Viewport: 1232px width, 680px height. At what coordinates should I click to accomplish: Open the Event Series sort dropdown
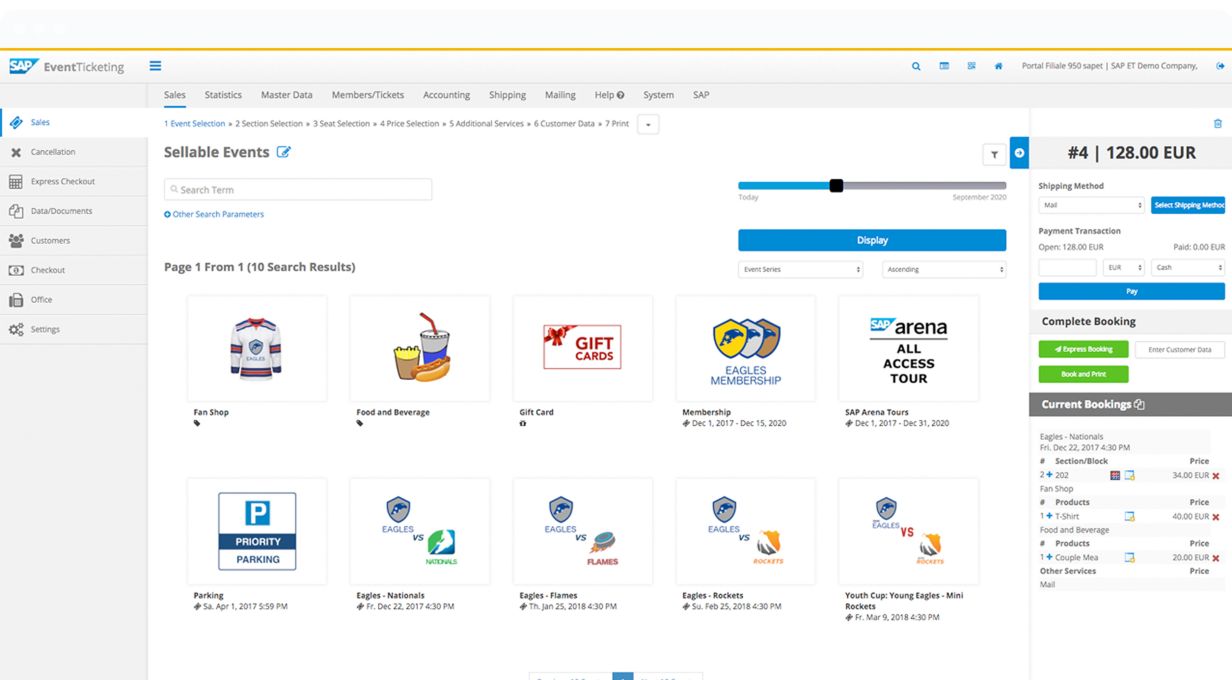point(800,270)
